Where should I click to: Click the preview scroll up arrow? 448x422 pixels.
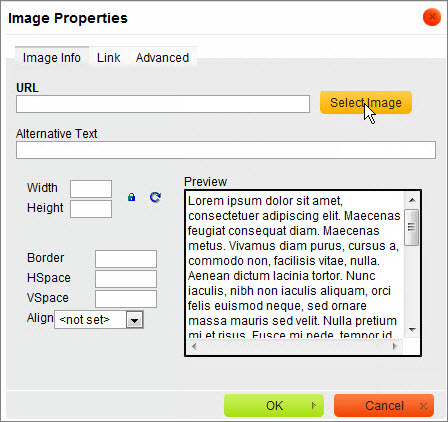click(x=412, y=200)
